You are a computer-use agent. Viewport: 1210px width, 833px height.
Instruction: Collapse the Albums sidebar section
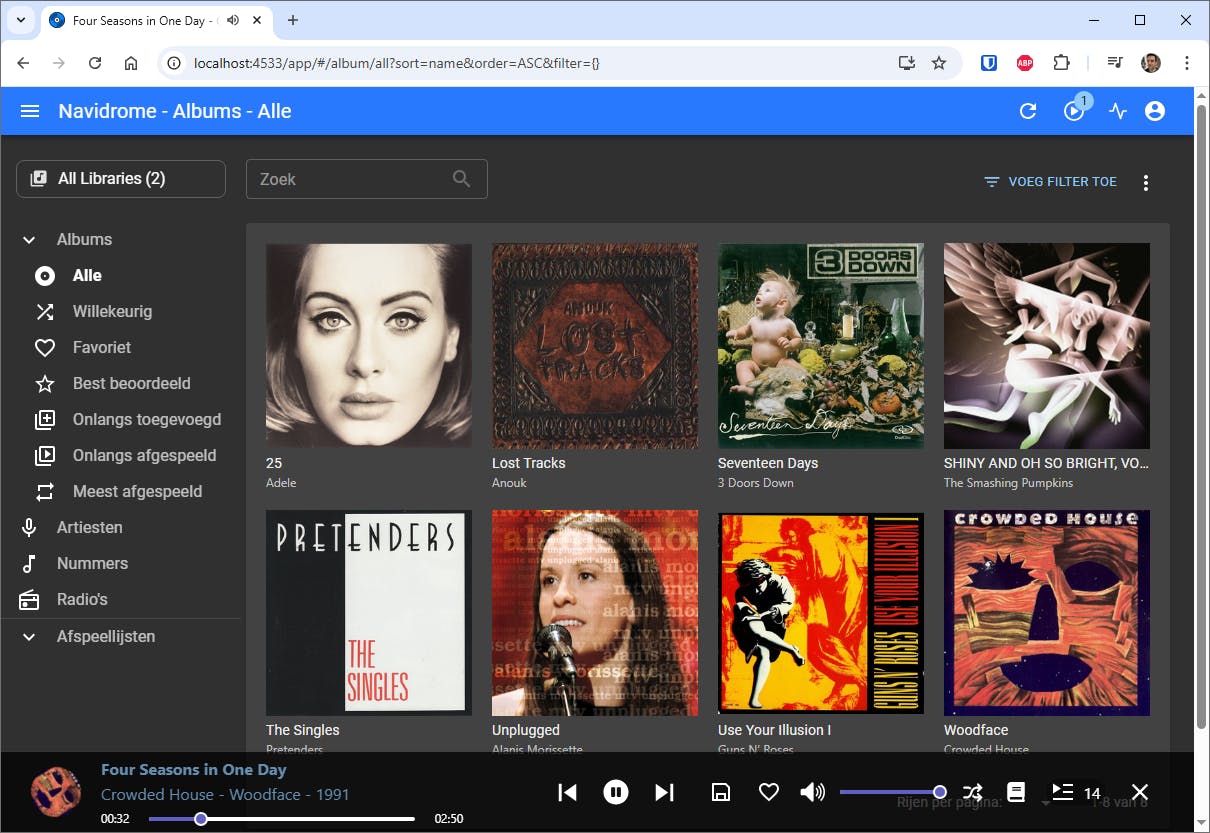click(29, 240)
